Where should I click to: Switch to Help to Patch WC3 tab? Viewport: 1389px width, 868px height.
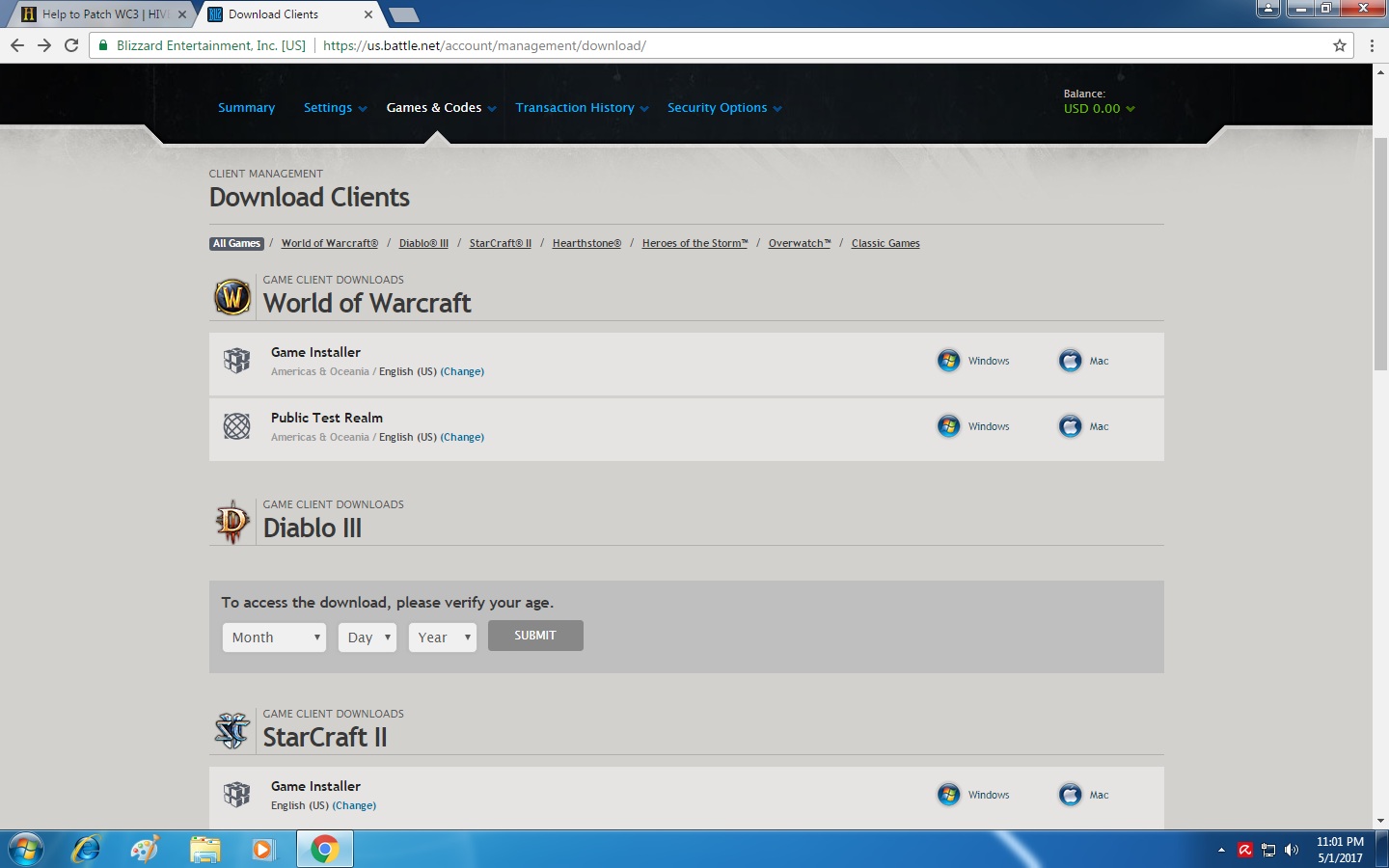[104, 14]
